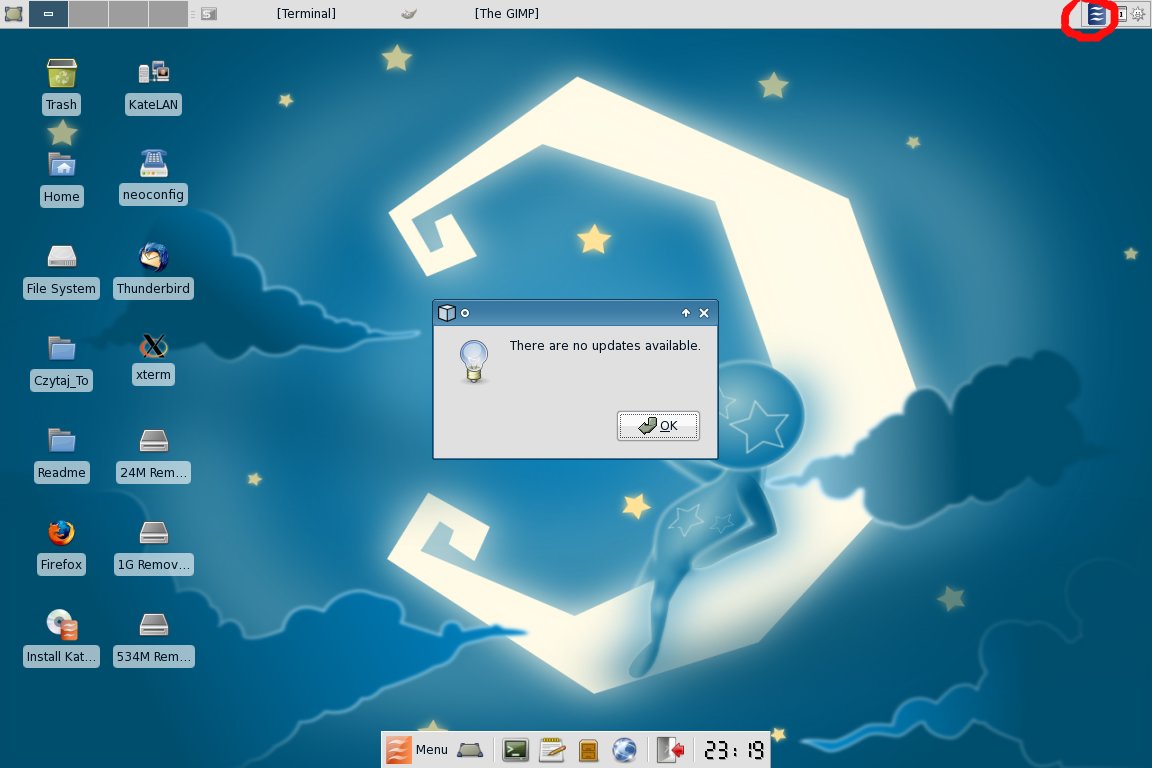Switch to the fourth workspace in pager
The width and height of the screenshot is (1152, 768).
point(168,13)
